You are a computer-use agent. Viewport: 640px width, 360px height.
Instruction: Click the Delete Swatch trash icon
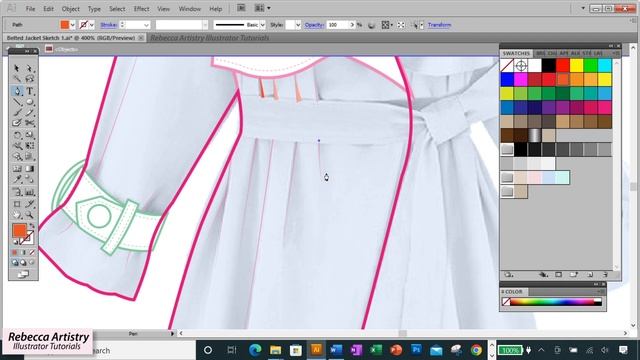pyautogui.click(x=605, y=275)
